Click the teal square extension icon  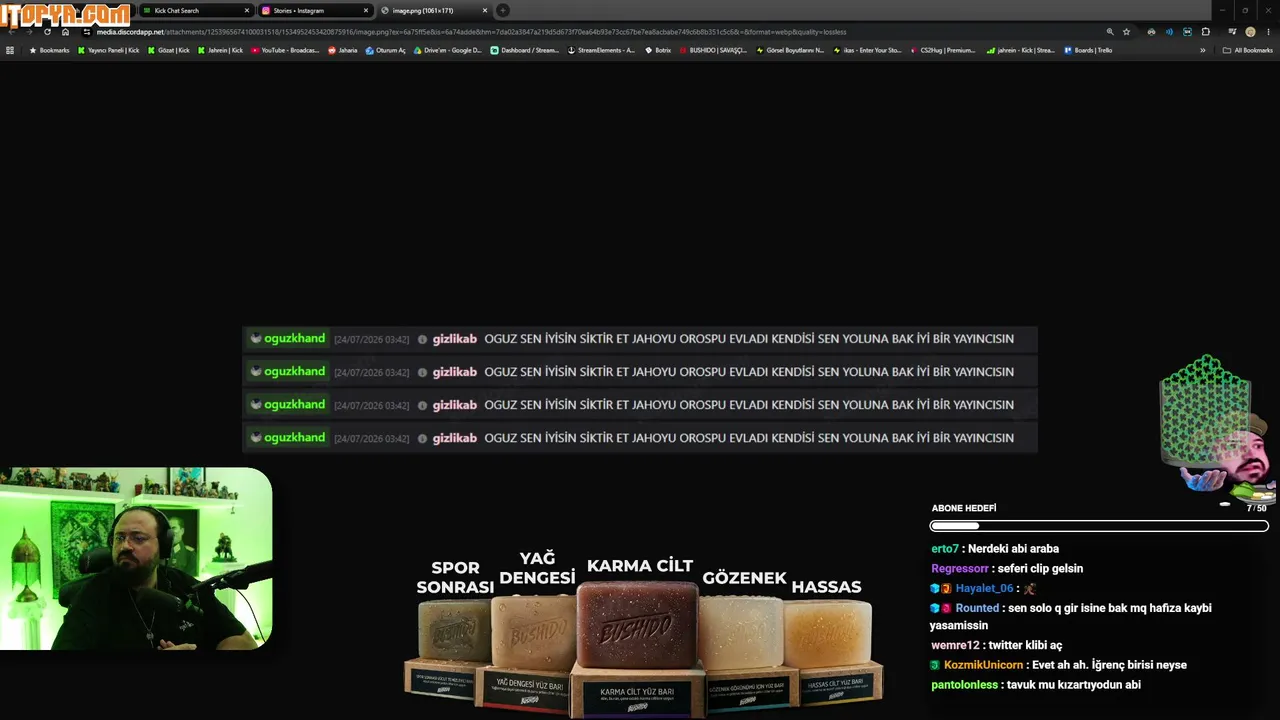pos(1187,32)
